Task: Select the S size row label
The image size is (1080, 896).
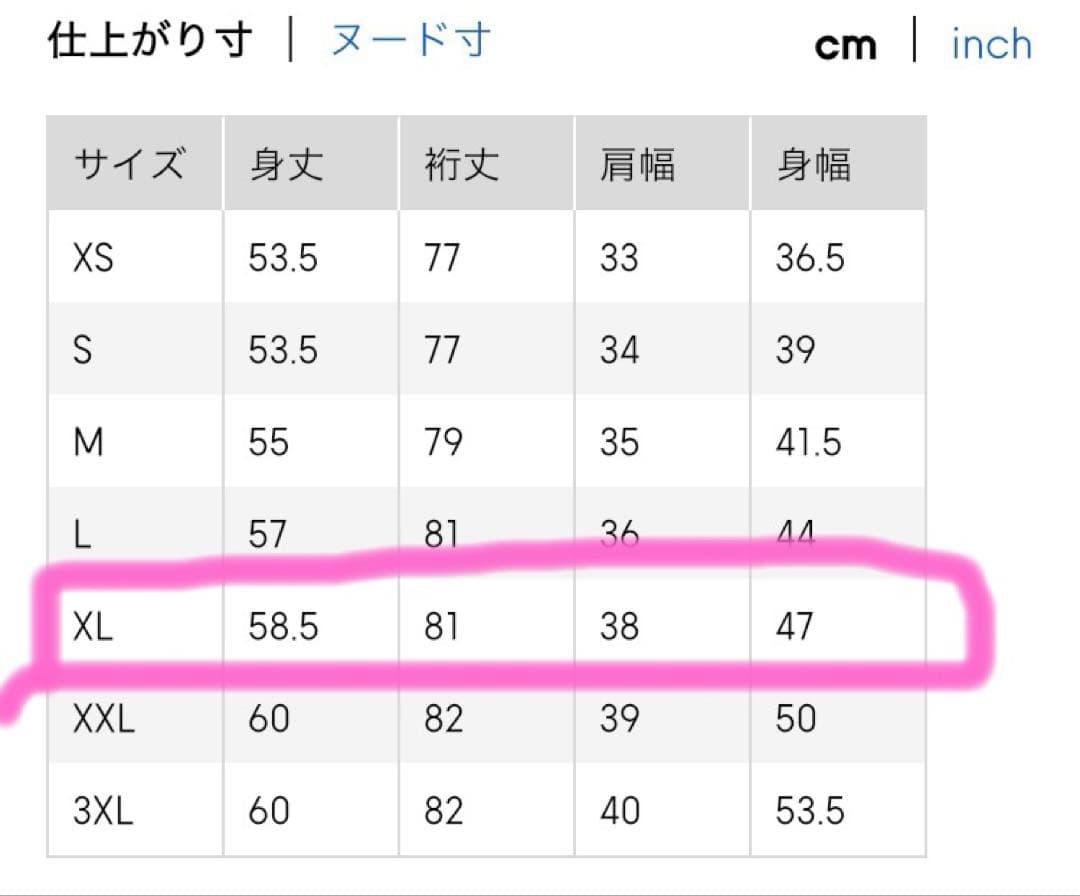Action: pos(83,350)
